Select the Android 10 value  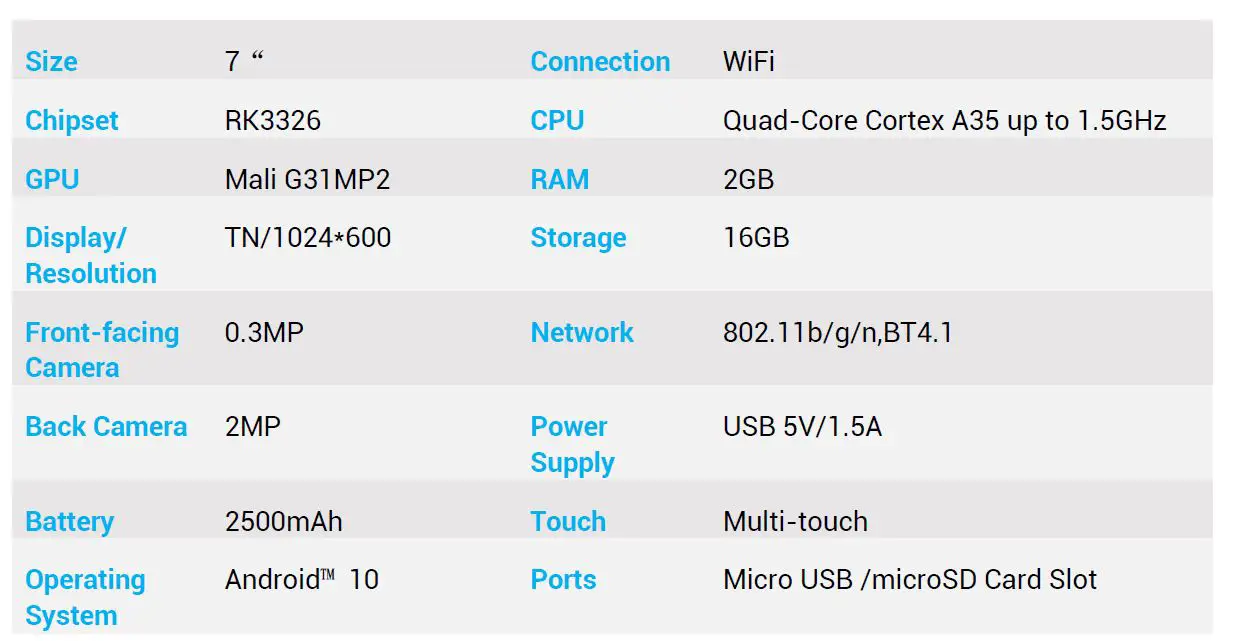point(301,580)
